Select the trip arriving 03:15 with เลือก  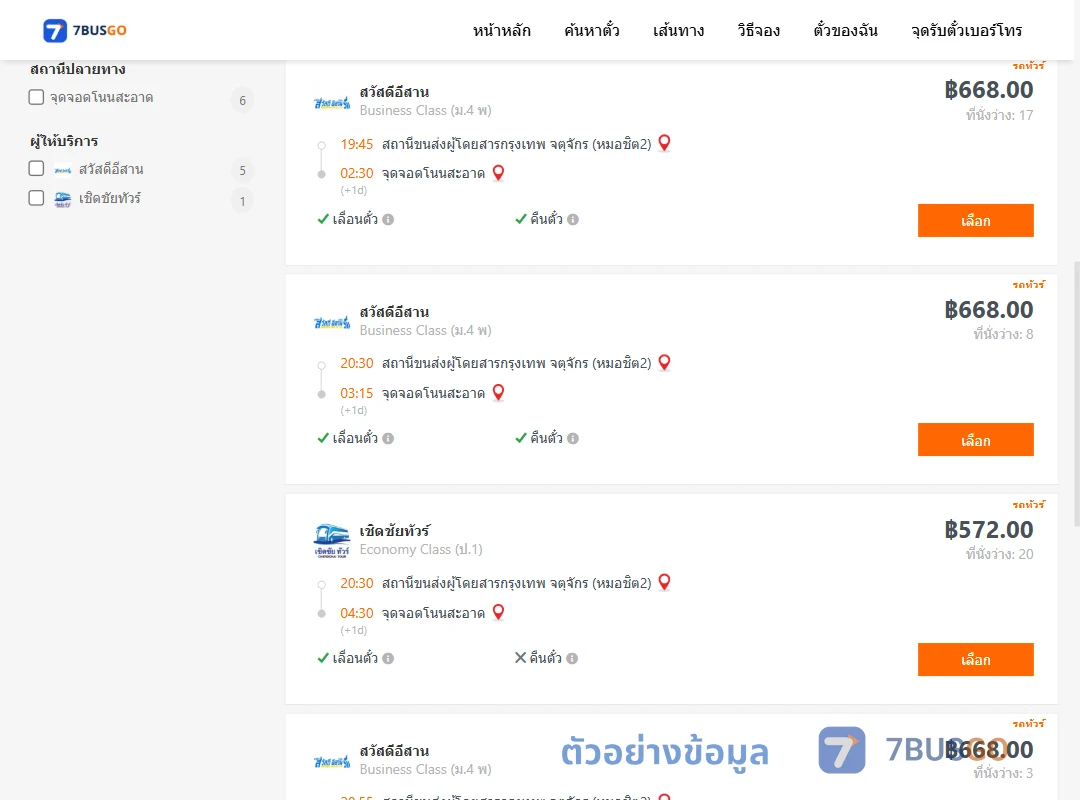(x=975, y=440)
